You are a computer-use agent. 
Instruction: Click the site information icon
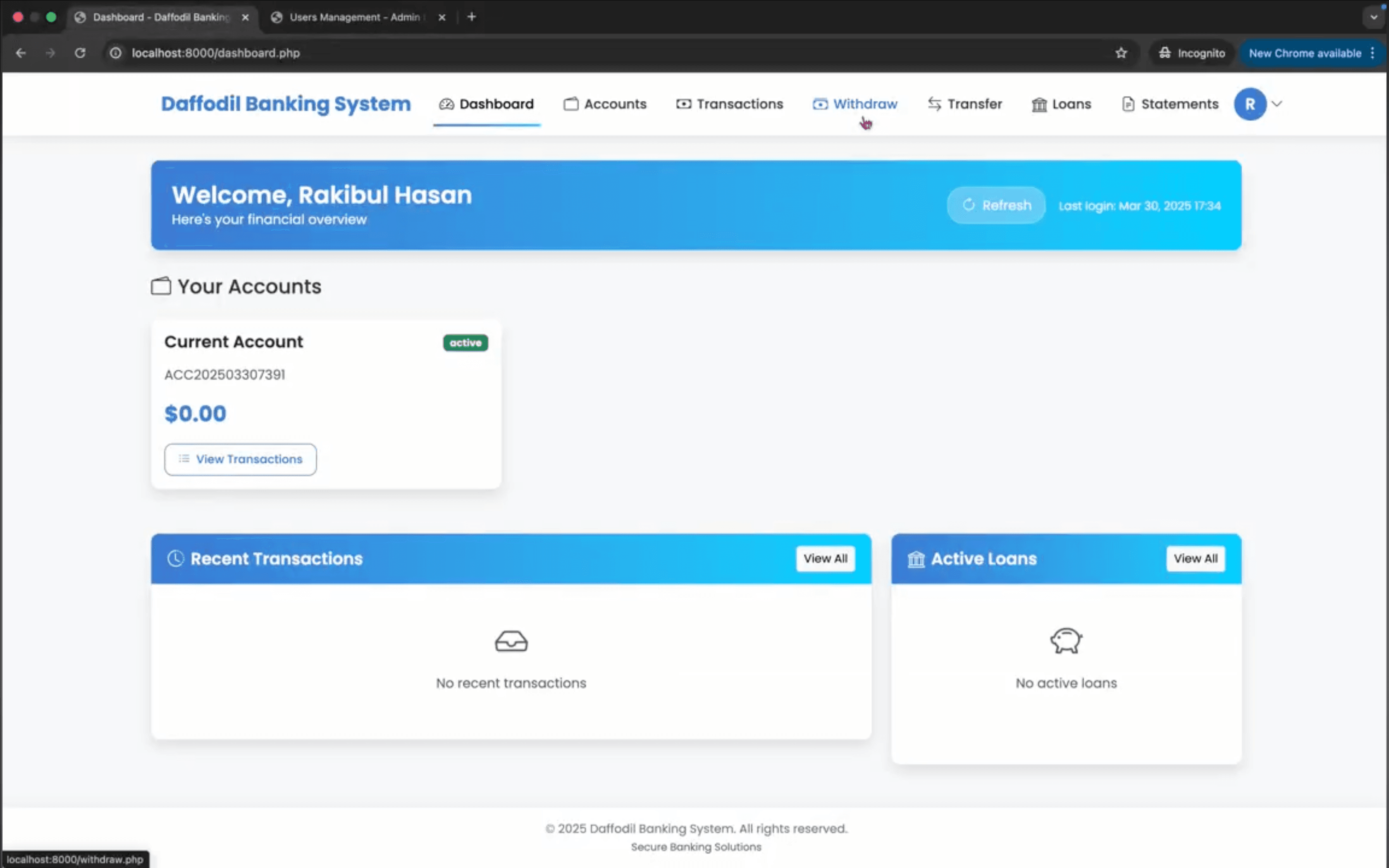click(x=116, y=53)
